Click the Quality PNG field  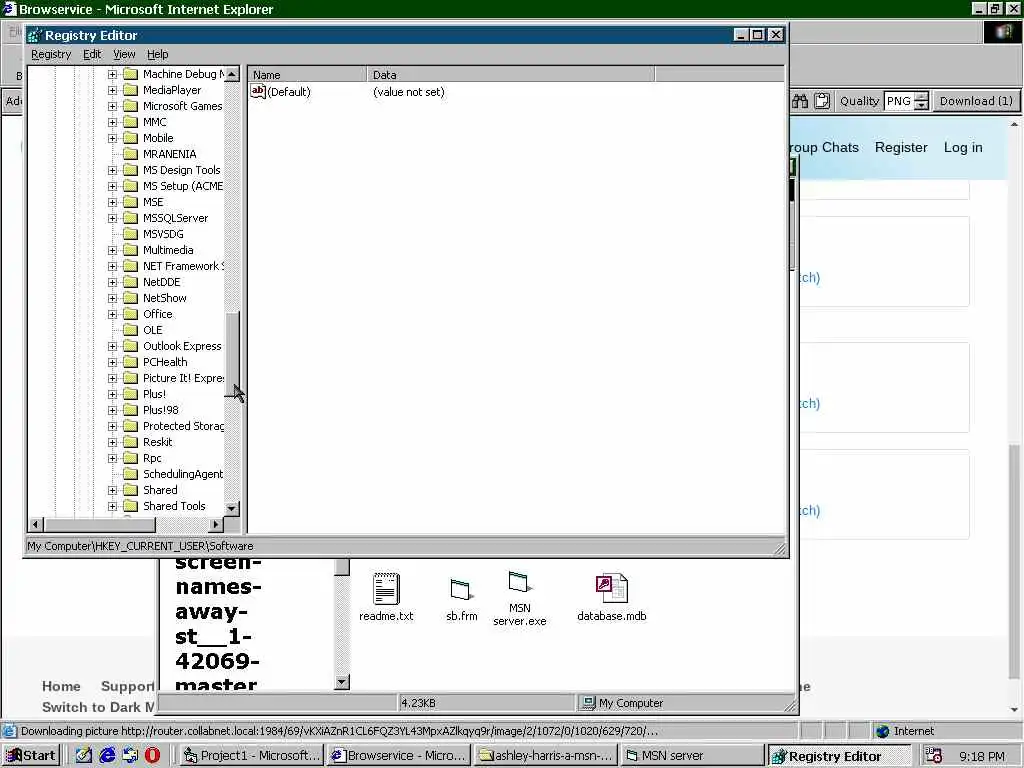point(899,101)
